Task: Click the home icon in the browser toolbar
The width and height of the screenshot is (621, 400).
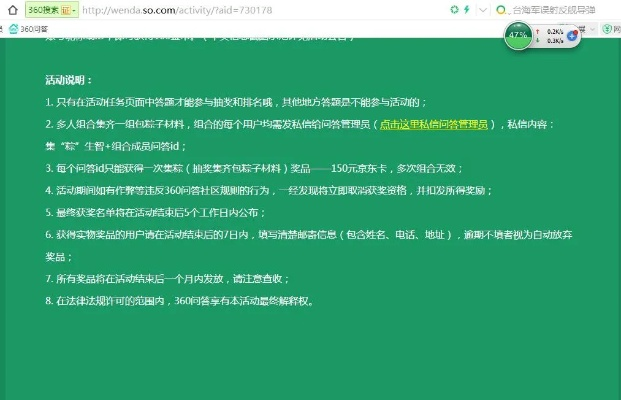Action: 12,10
